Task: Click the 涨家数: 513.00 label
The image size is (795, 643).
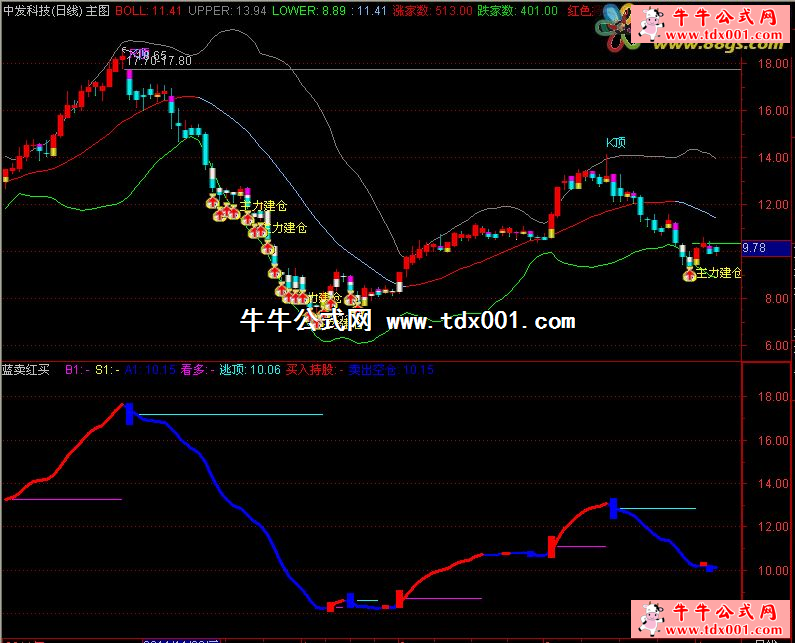Action: click(432, 11)
